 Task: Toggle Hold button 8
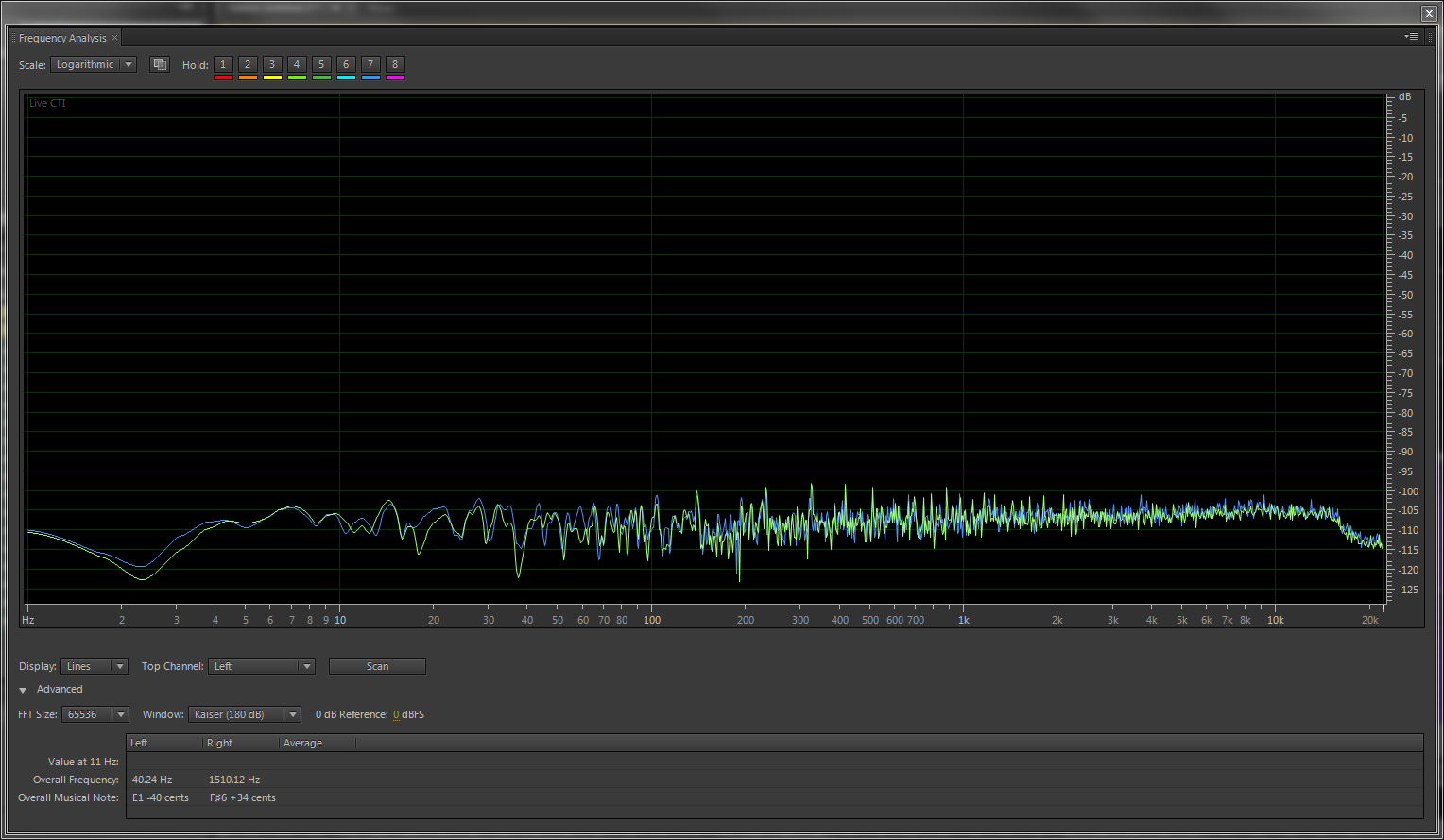[395, 64]
